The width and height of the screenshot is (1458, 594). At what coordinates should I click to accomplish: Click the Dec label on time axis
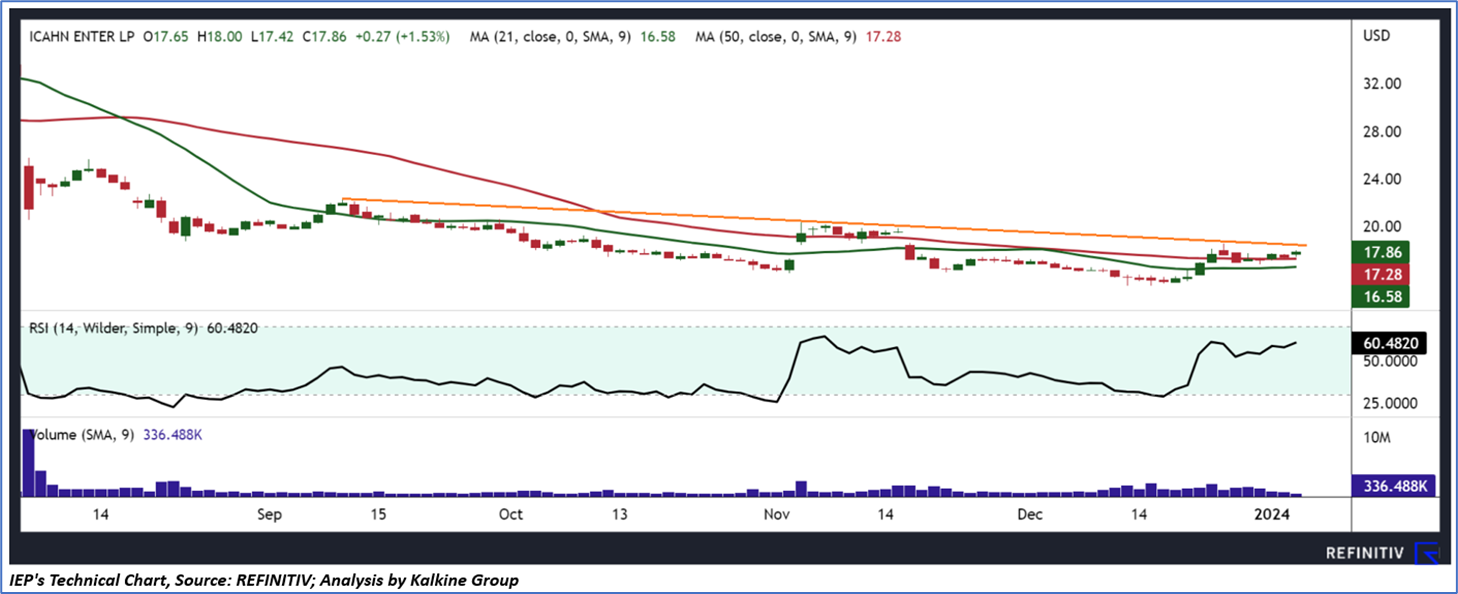pos(1030,514)
